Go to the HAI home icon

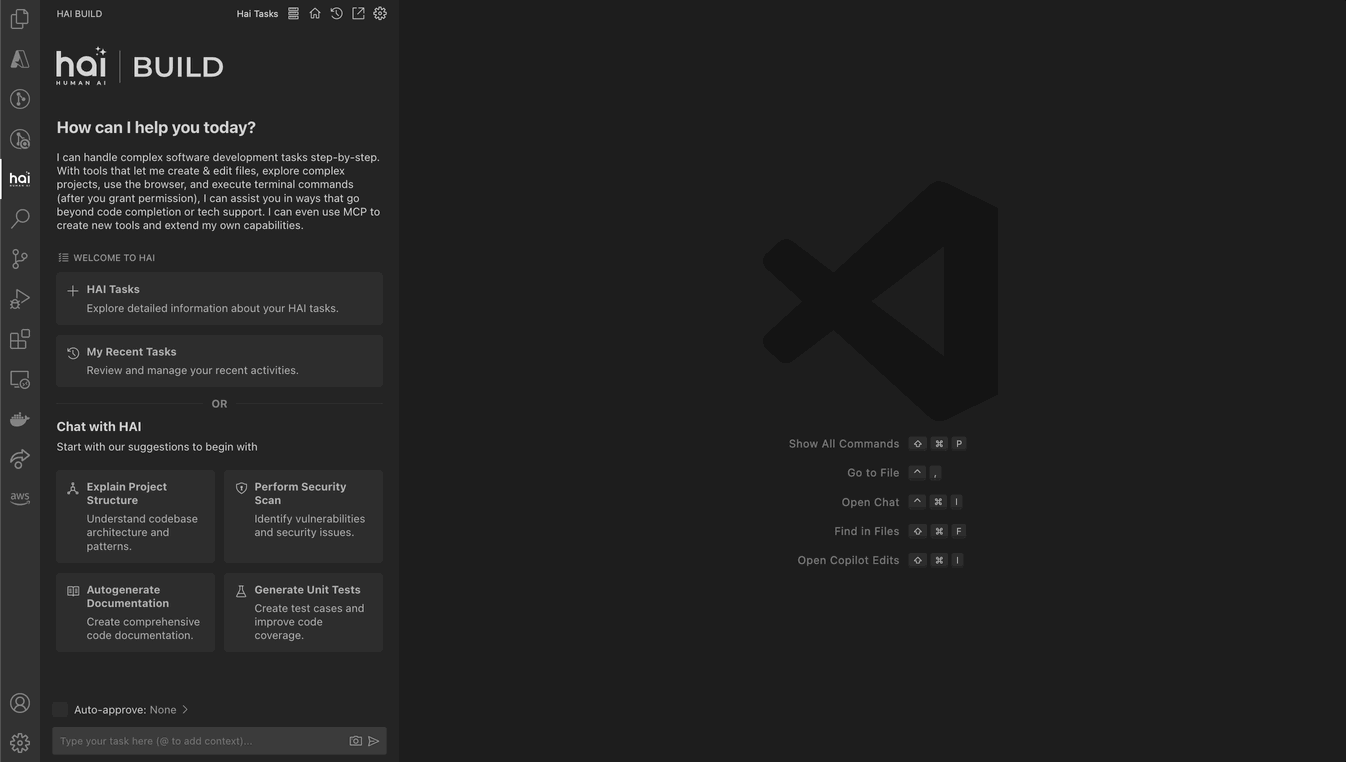(315, 14)
